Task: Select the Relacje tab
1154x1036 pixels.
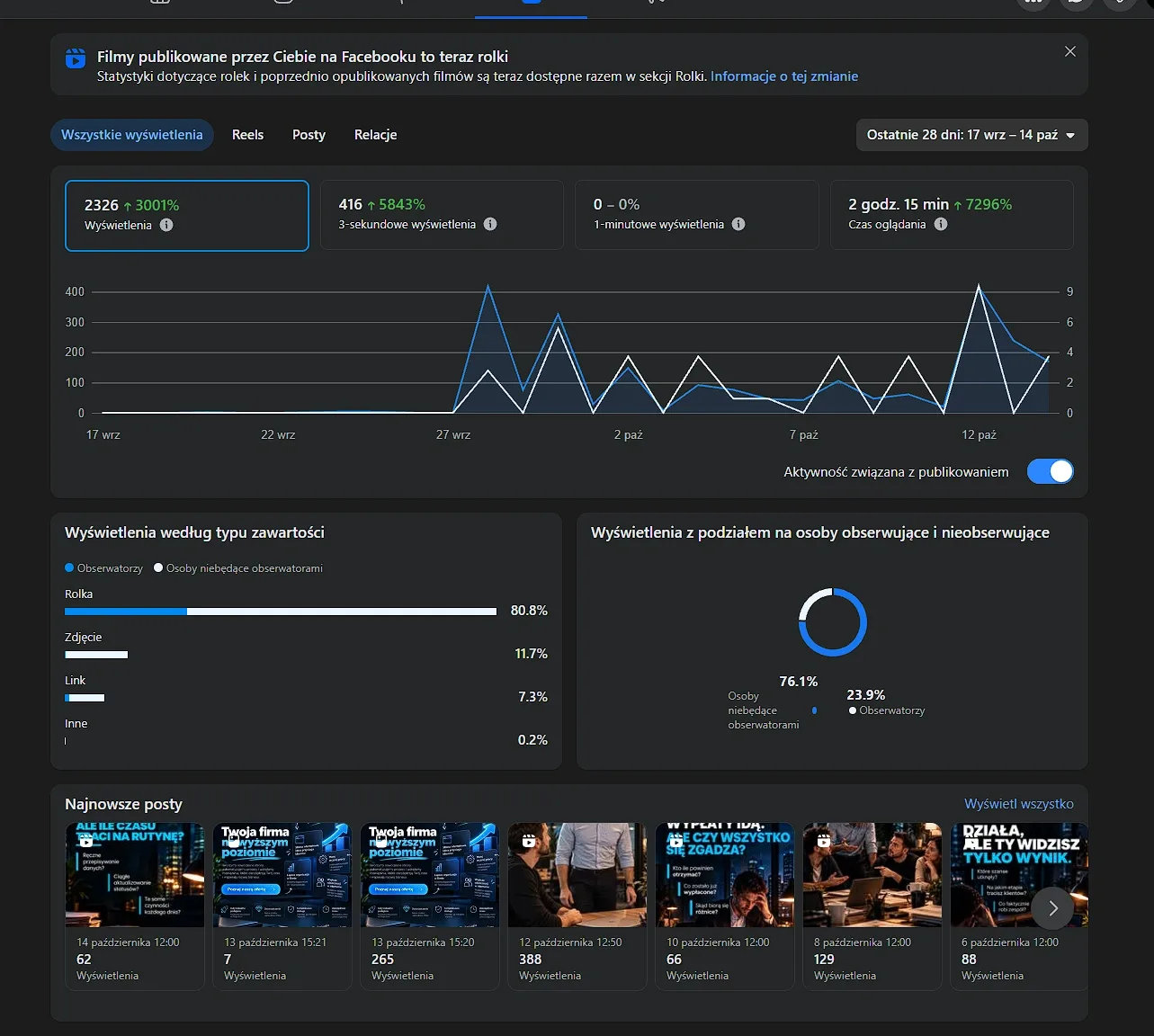Action: click(375, 135)
